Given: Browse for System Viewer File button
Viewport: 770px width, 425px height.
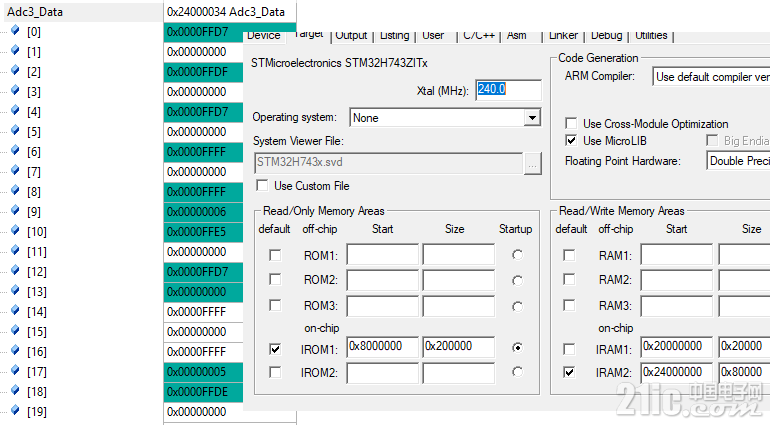Looking at the screenshot, I should tap(533, 164).
